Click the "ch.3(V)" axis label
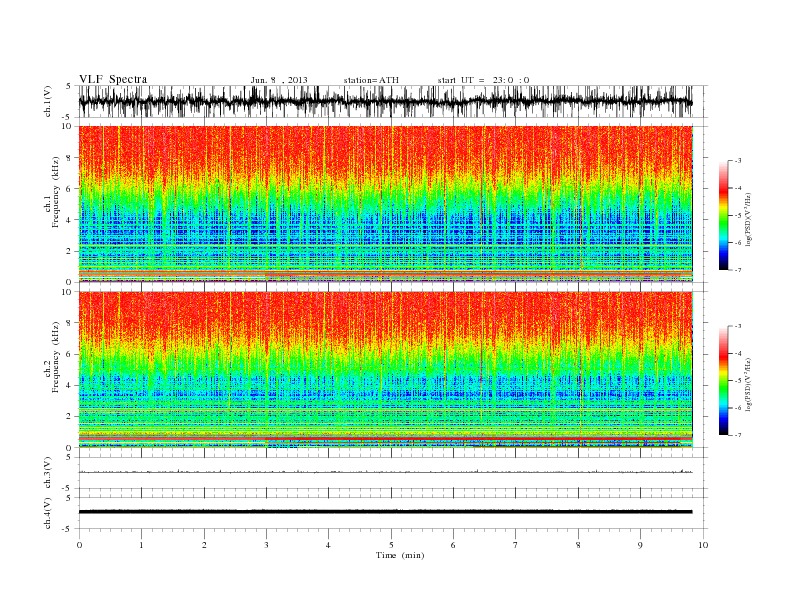792x612 pixels. click(48, 473)
